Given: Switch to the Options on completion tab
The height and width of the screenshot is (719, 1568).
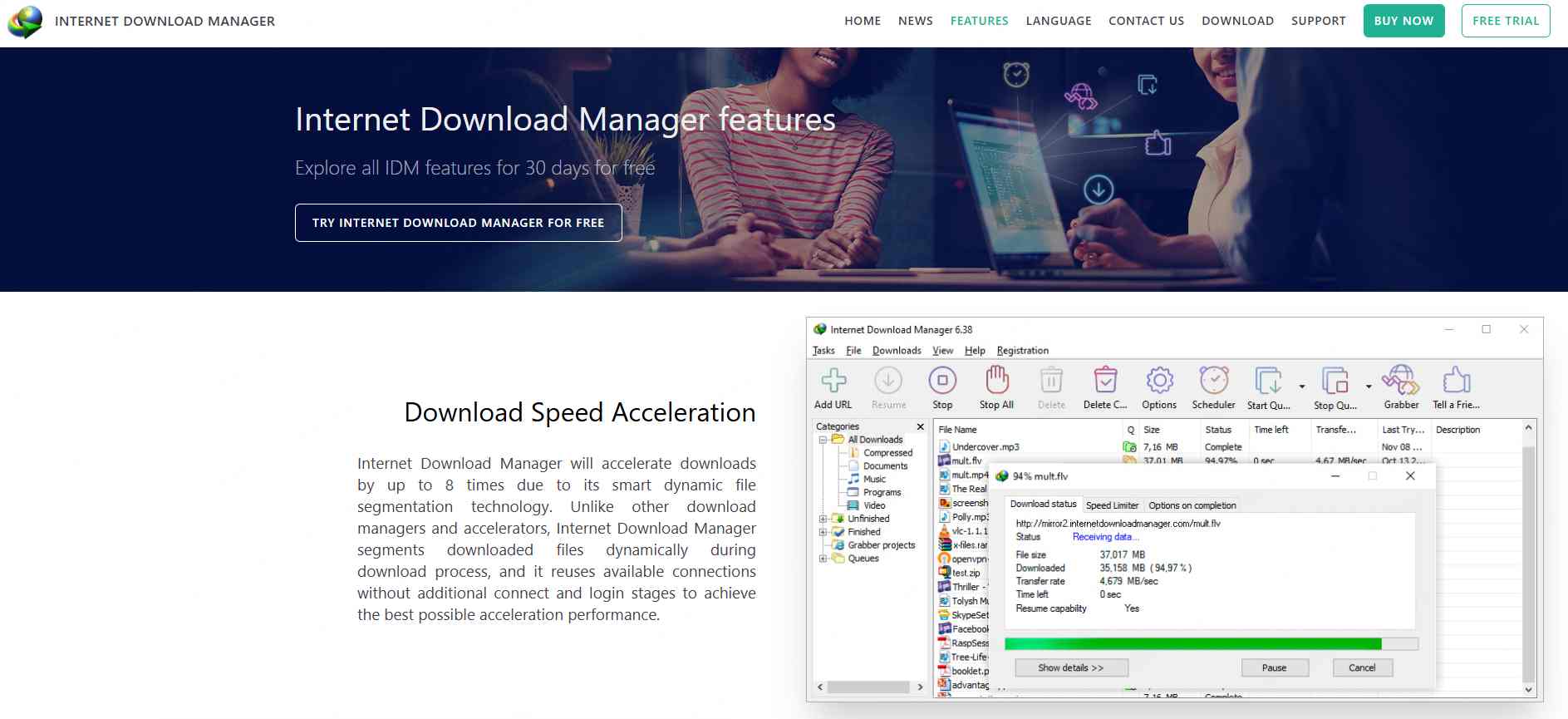Looking at the screenshot, I should [1192, 505].
